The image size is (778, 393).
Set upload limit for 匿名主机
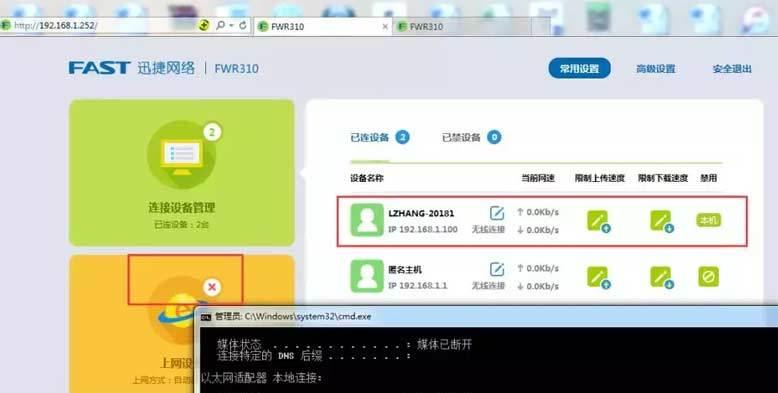598,277
